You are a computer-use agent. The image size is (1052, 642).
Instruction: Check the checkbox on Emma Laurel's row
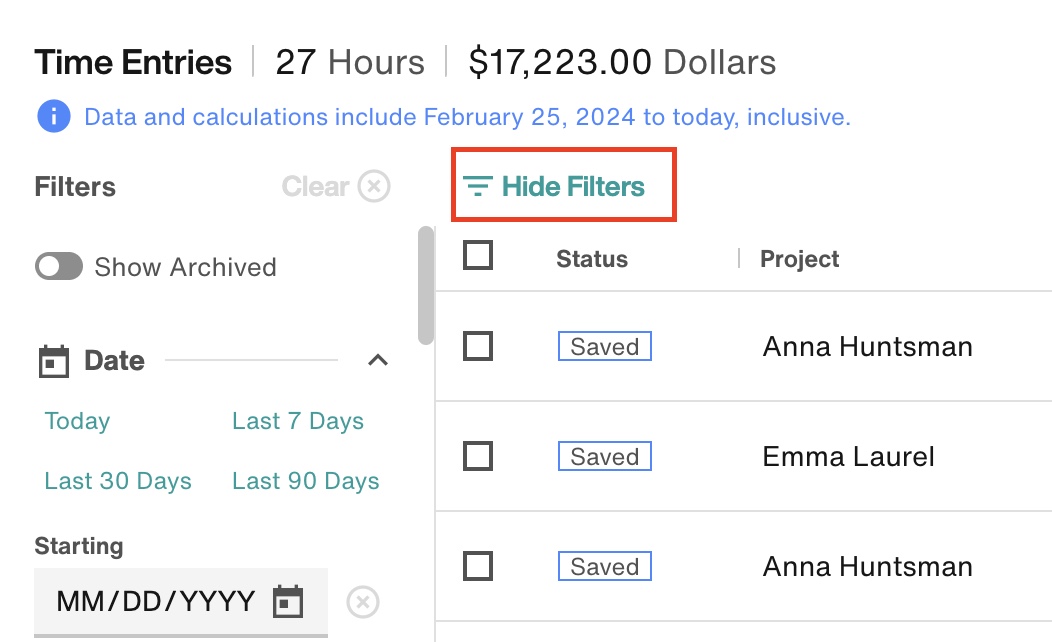[478, 456]
